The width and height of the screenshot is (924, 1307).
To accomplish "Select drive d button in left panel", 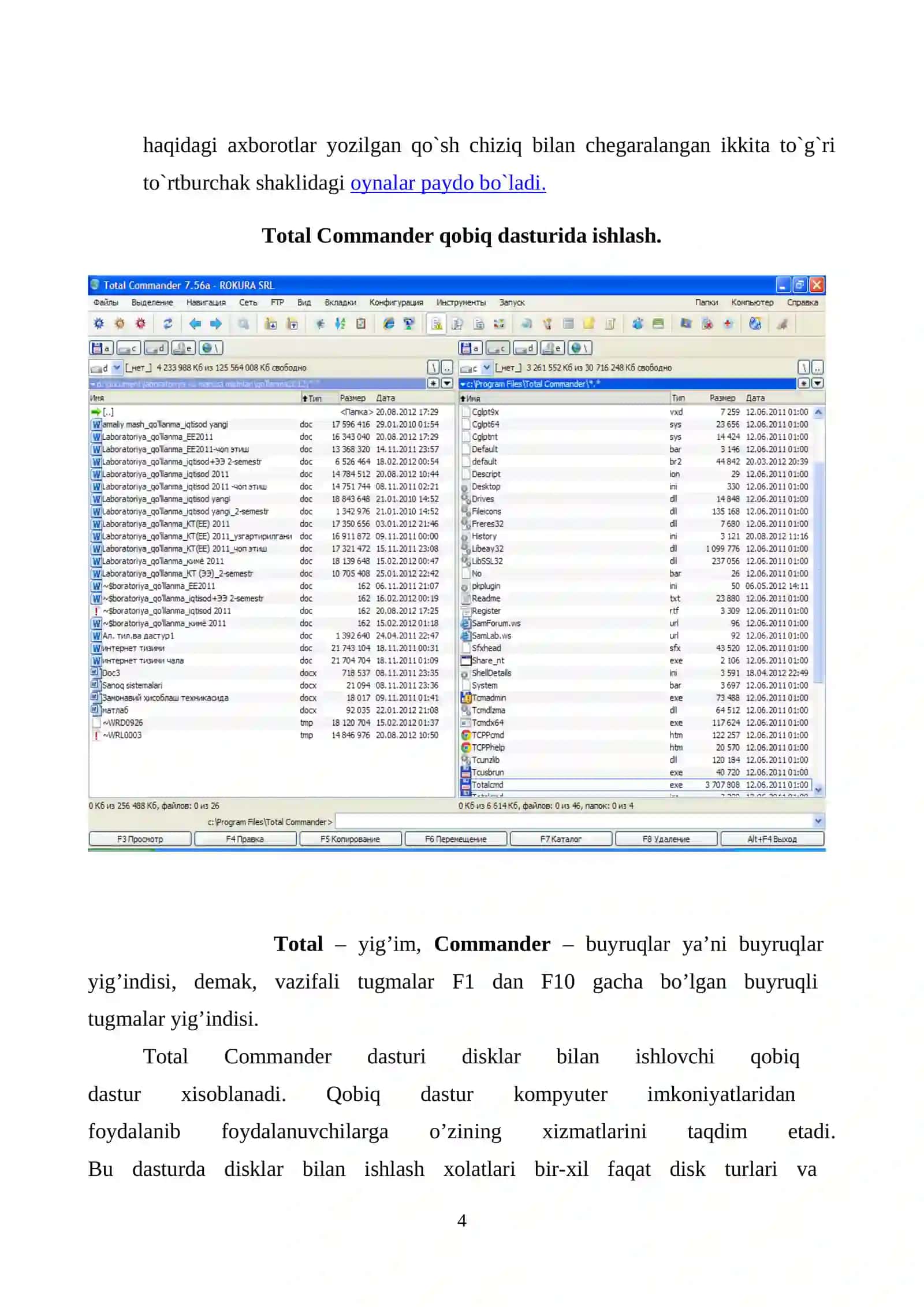I will click(155, 348).
